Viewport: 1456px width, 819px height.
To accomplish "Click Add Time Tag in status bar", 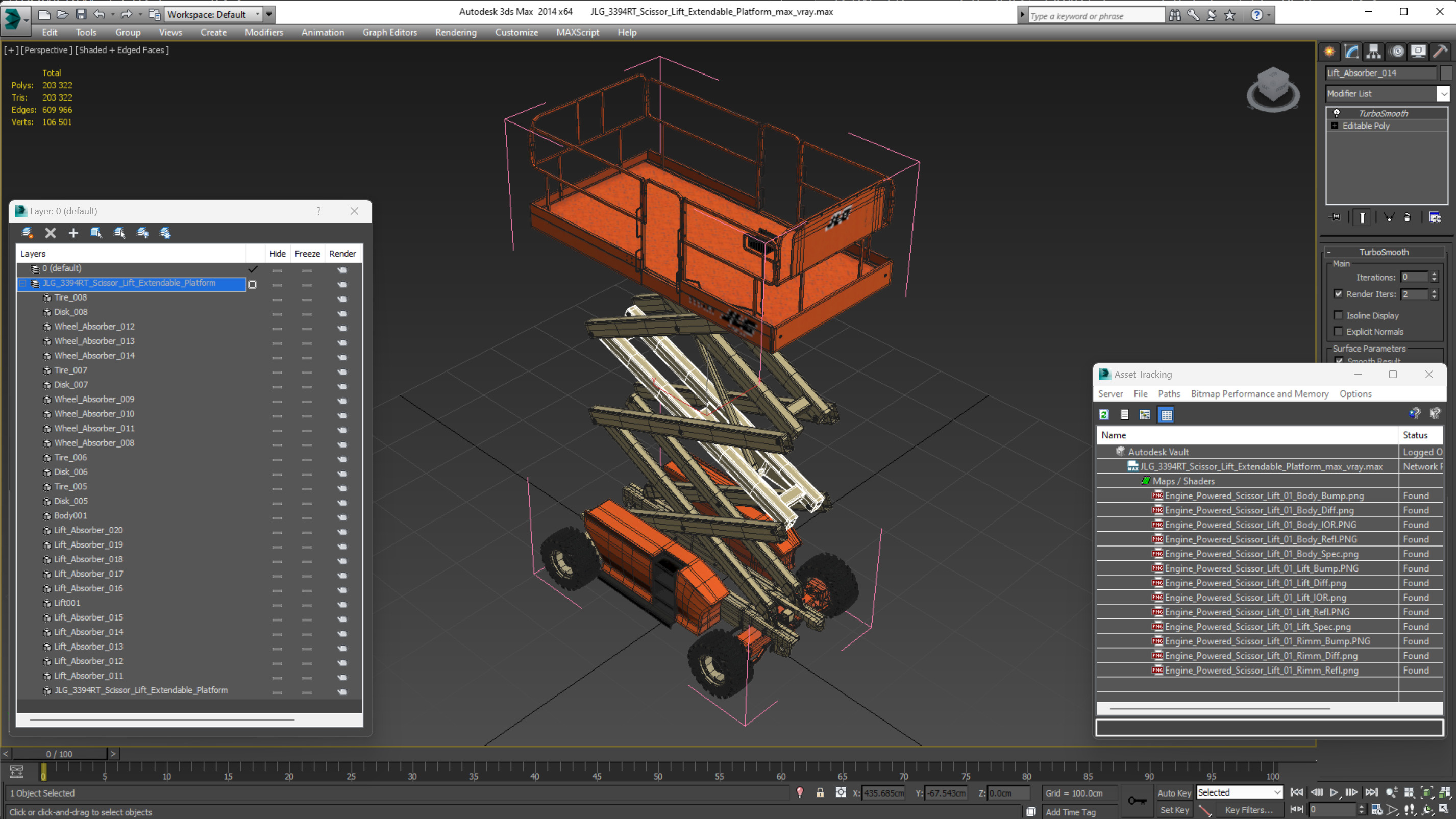I will coord(1070,812).
